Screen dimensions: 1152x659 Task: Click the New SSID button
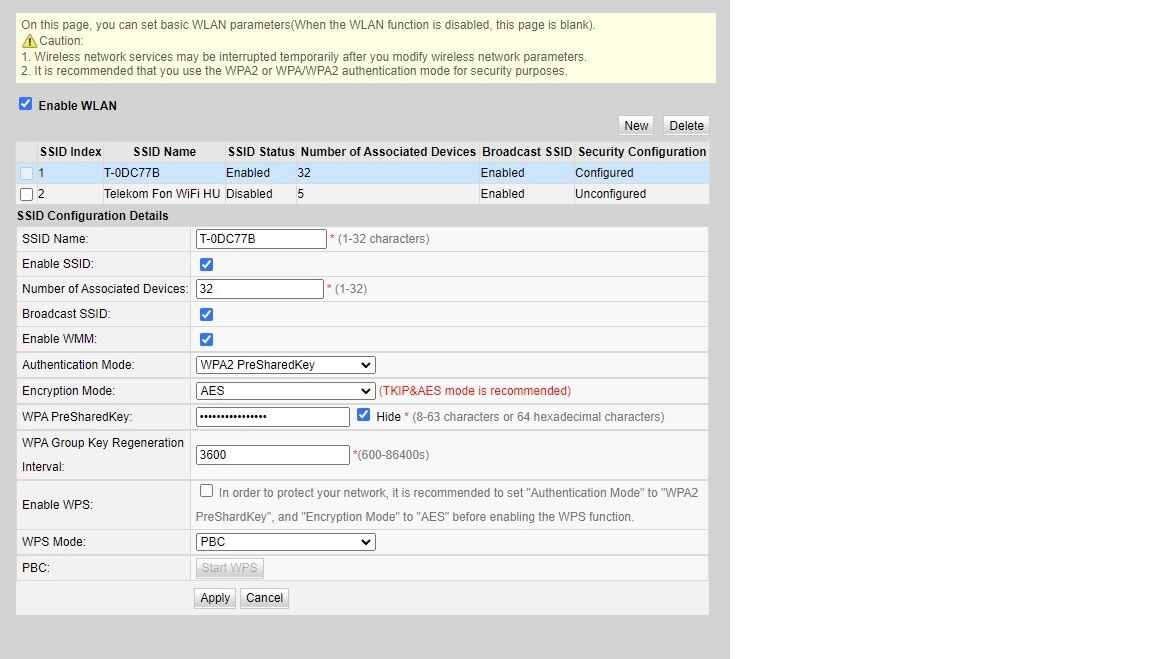636,126
